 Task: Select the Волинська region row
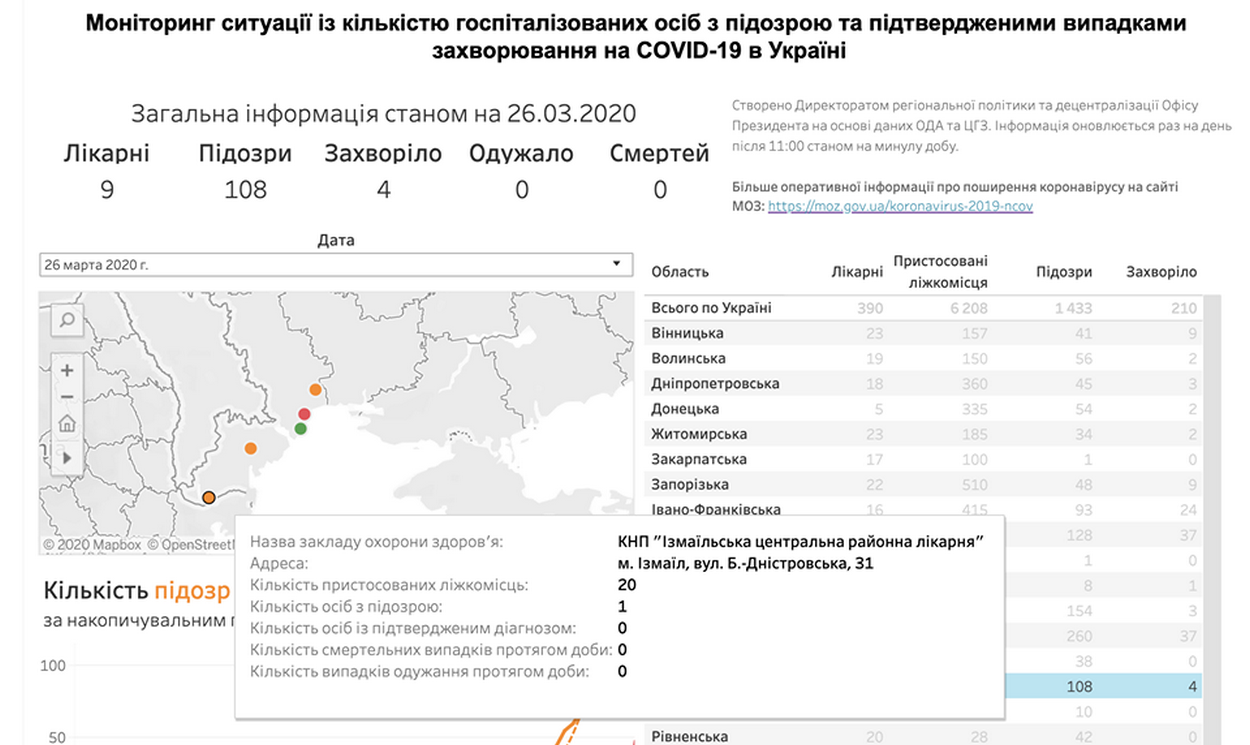[924, 358]
